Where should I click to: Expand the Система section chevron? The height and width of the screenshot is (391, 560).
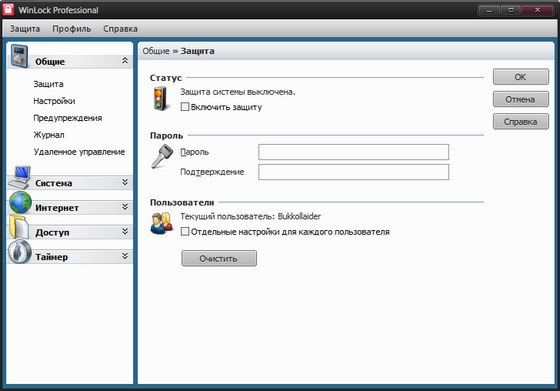pos(125,182)
